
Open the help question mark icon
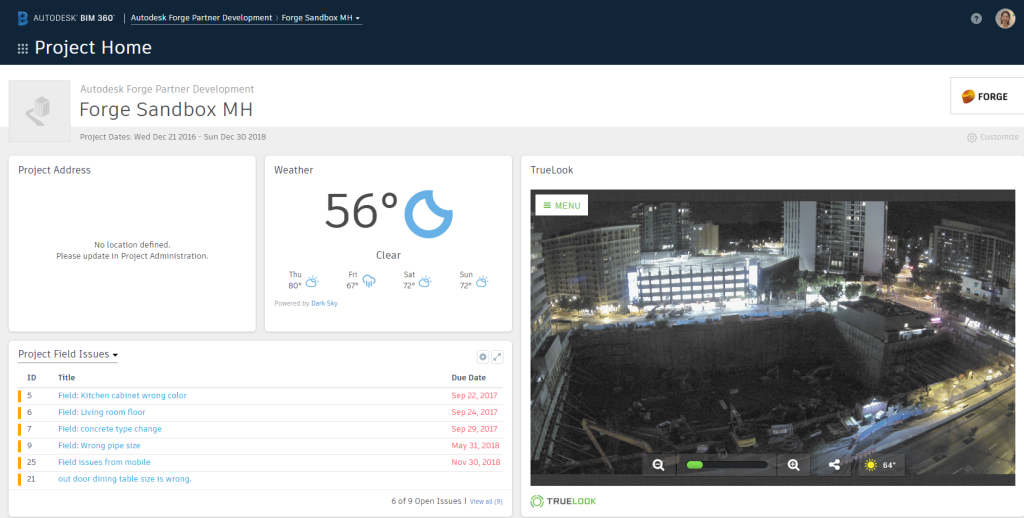(976, 18)
